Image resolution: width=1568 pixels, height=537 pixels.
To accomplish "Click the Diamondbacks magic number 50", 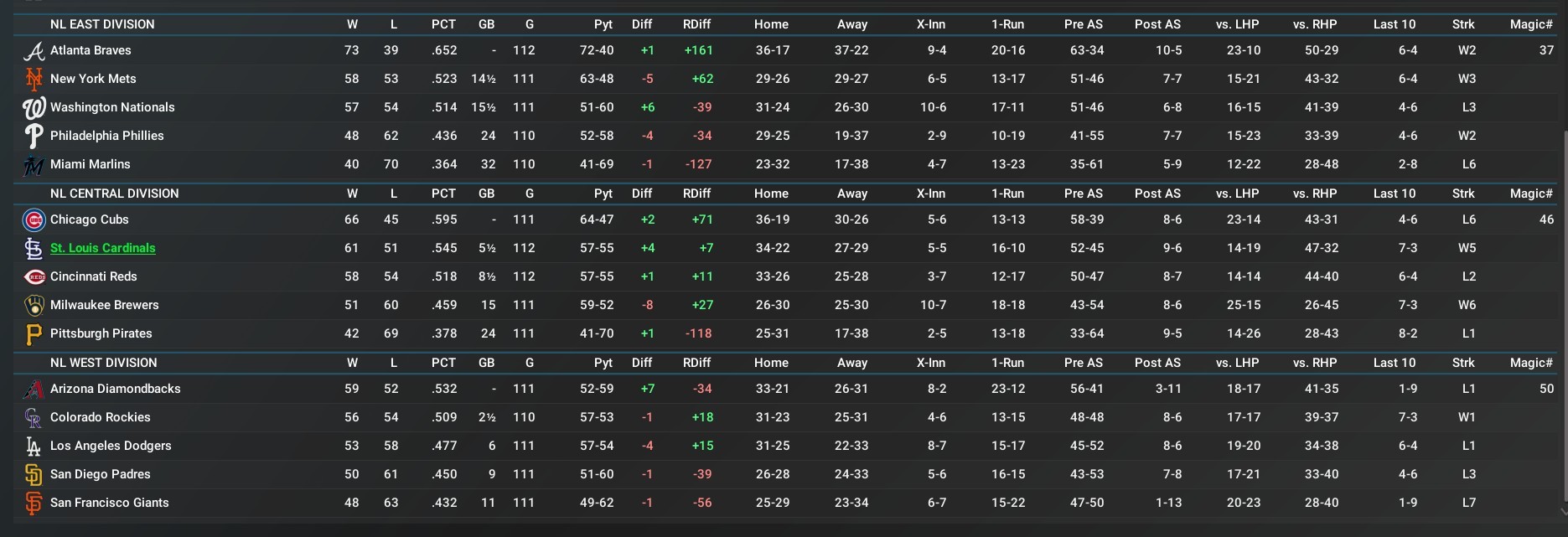I will 1546,389.
